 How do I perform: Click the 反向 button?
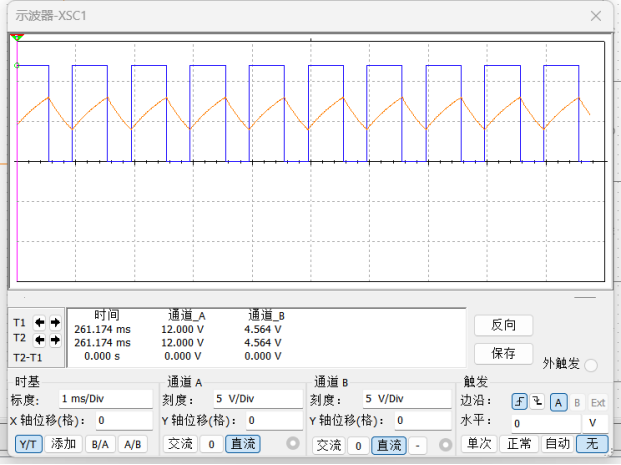click(x=503, y=325)
